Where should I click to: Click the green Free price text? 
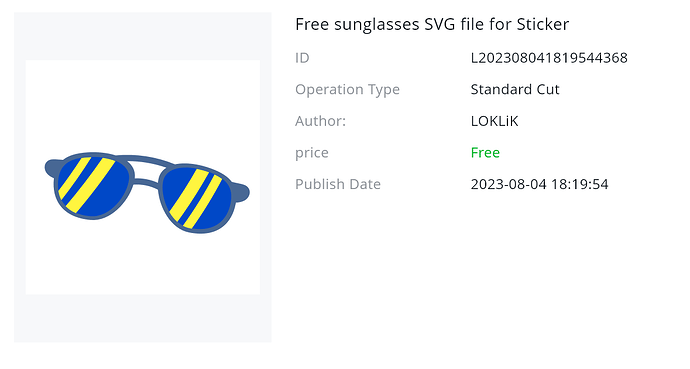click(485, 153)
